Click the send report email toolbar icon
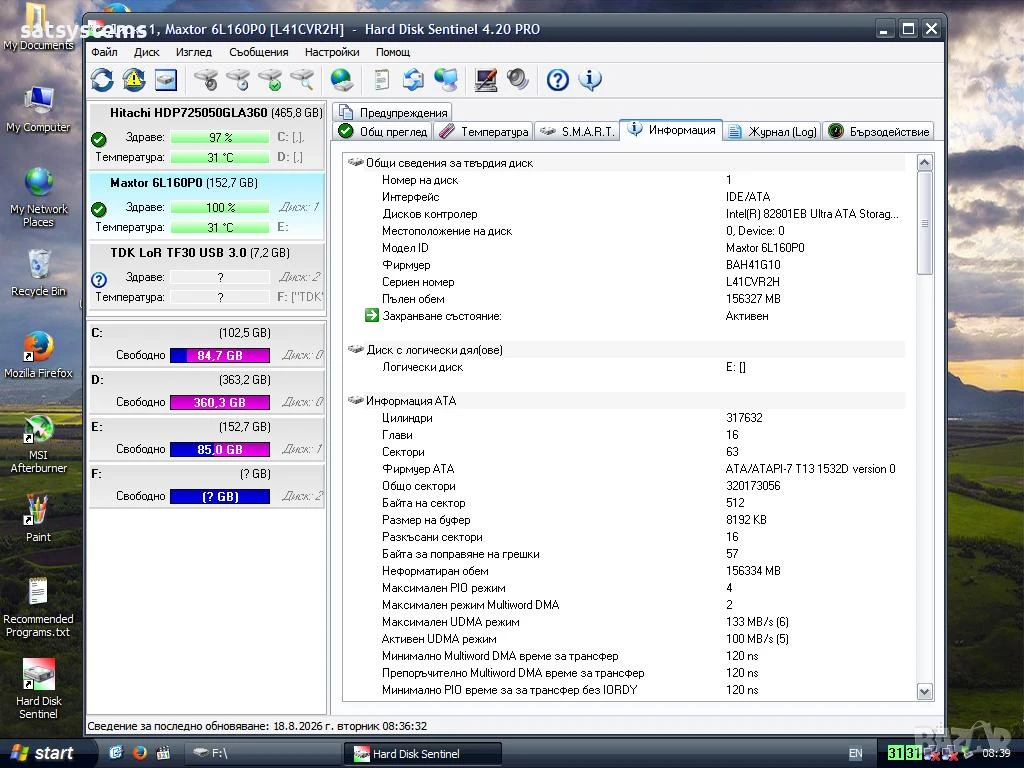The width and height of the screenshot is (1024, 768). [x=413, y=80]
